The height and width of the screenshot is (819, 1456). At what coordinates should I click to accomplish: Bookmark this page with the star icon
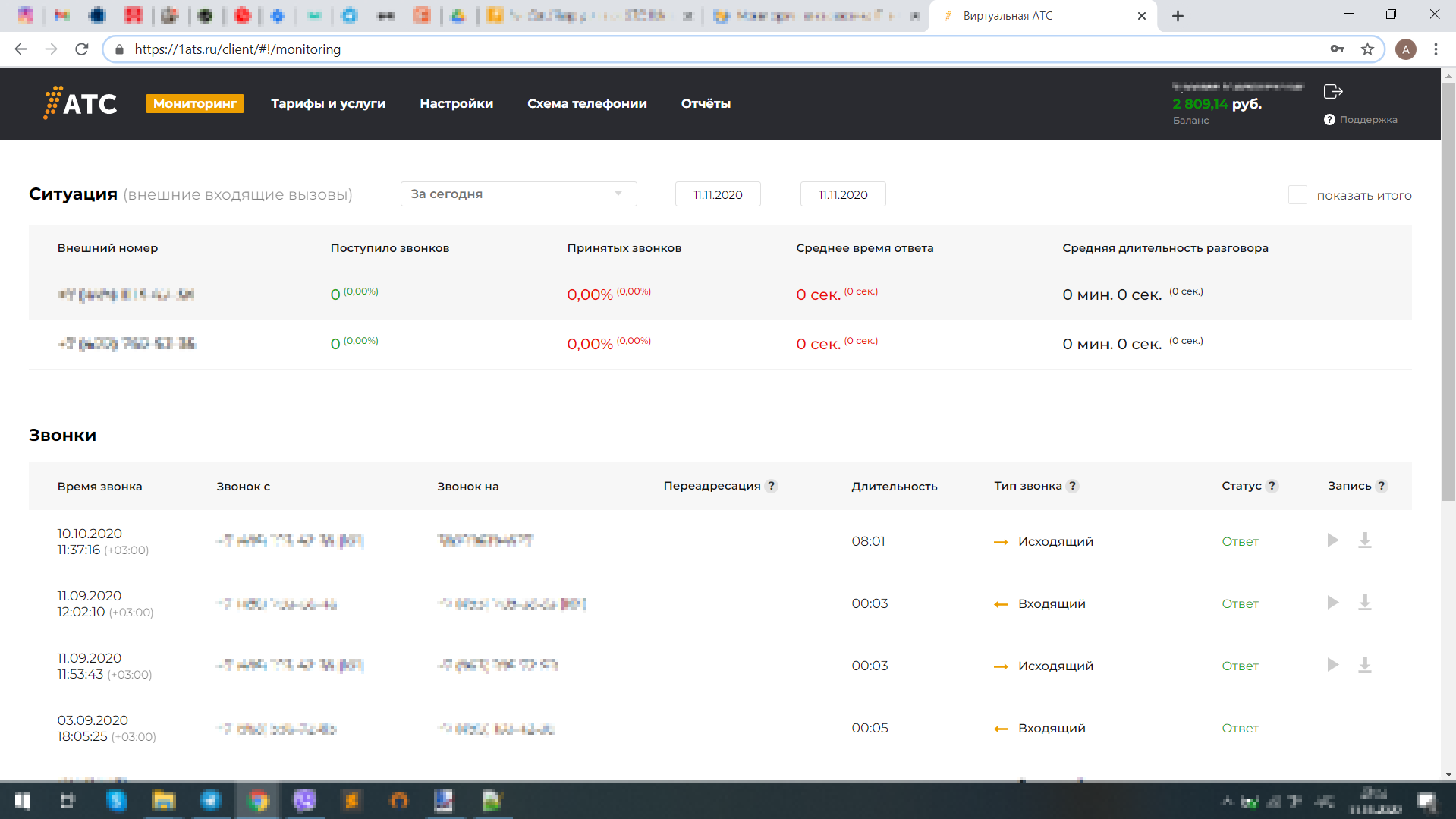coord(1367,49)
